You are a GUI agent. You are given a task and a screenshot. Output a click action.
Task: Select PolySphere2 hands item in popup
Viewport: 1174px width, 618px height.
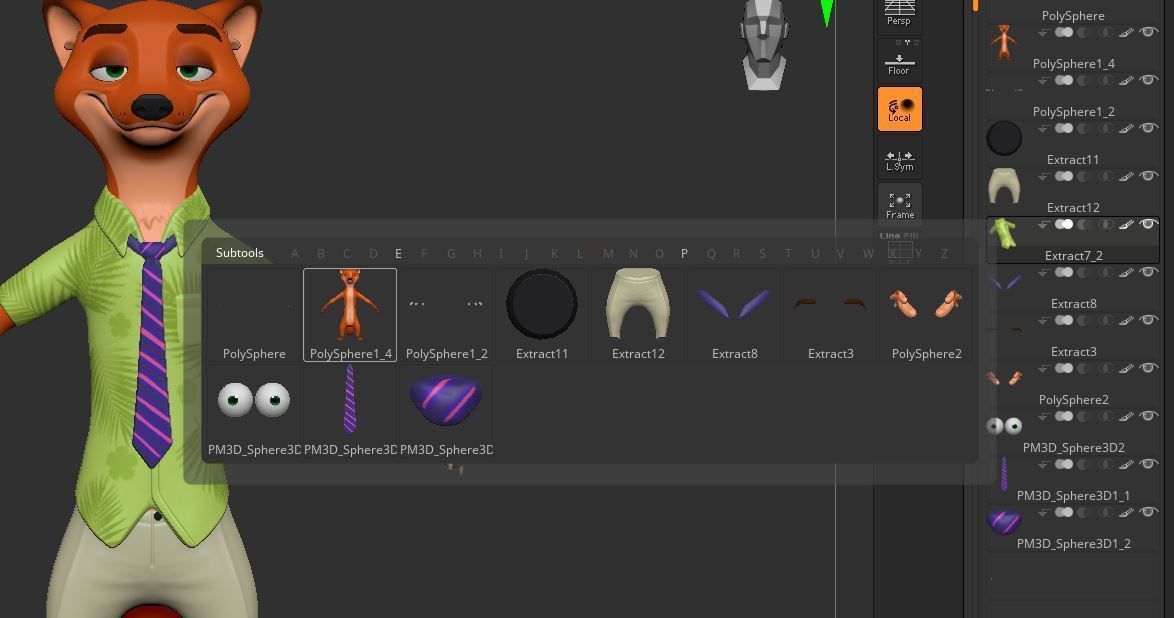926,315
